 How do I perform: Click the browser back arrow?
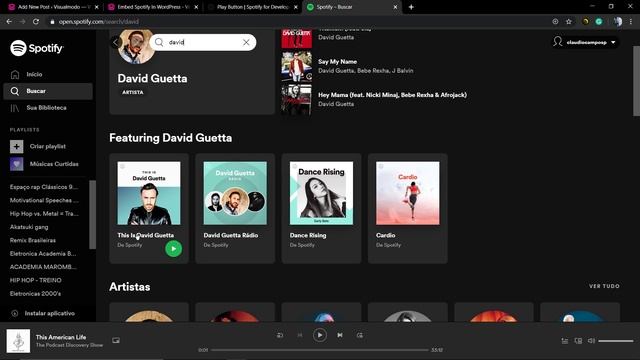tap(9, 21)
